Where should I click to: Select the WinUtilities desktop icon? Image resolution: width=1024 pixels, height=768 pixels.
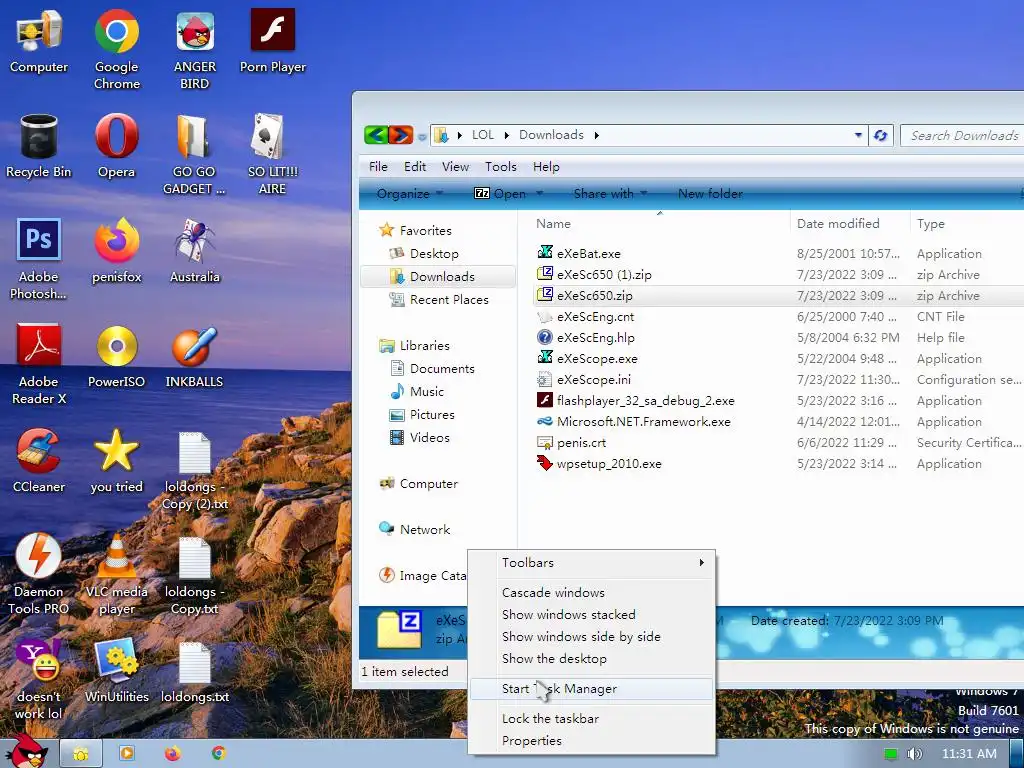tap(116, 671)
